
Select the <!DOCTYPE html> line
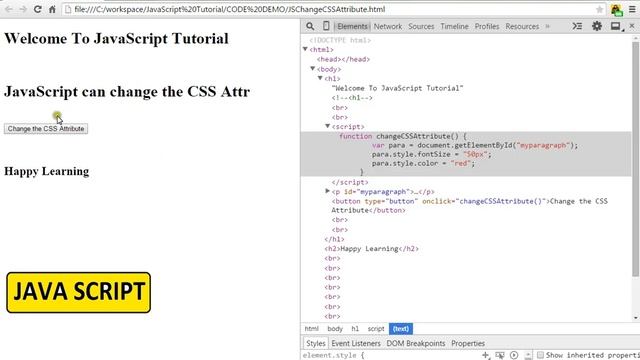point(340,40)
